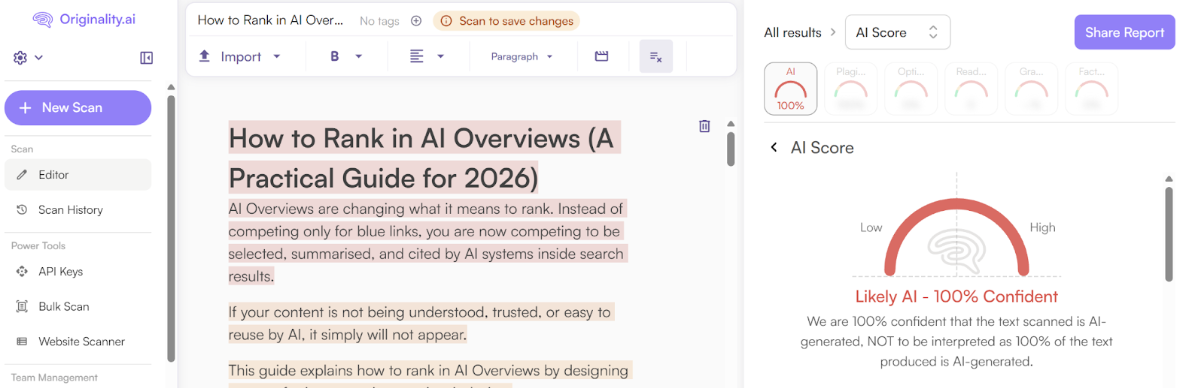This screenshot has width=1192, height=388.
Task: Open the settings gear menu
Action: tap(21, 57)
